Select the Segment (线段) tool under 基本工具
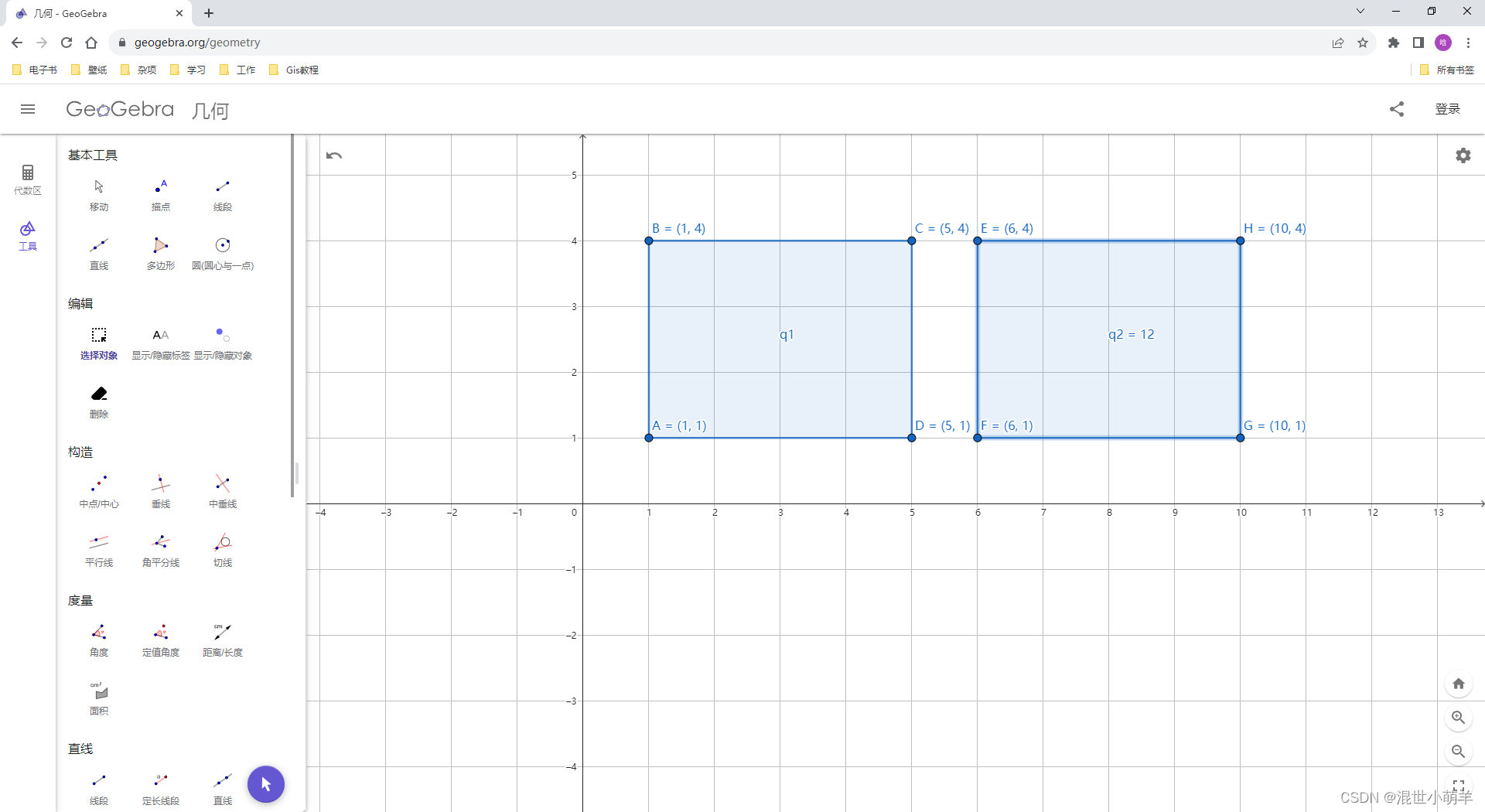This screenshot has width=1485, height=812. tap(223, 195)
